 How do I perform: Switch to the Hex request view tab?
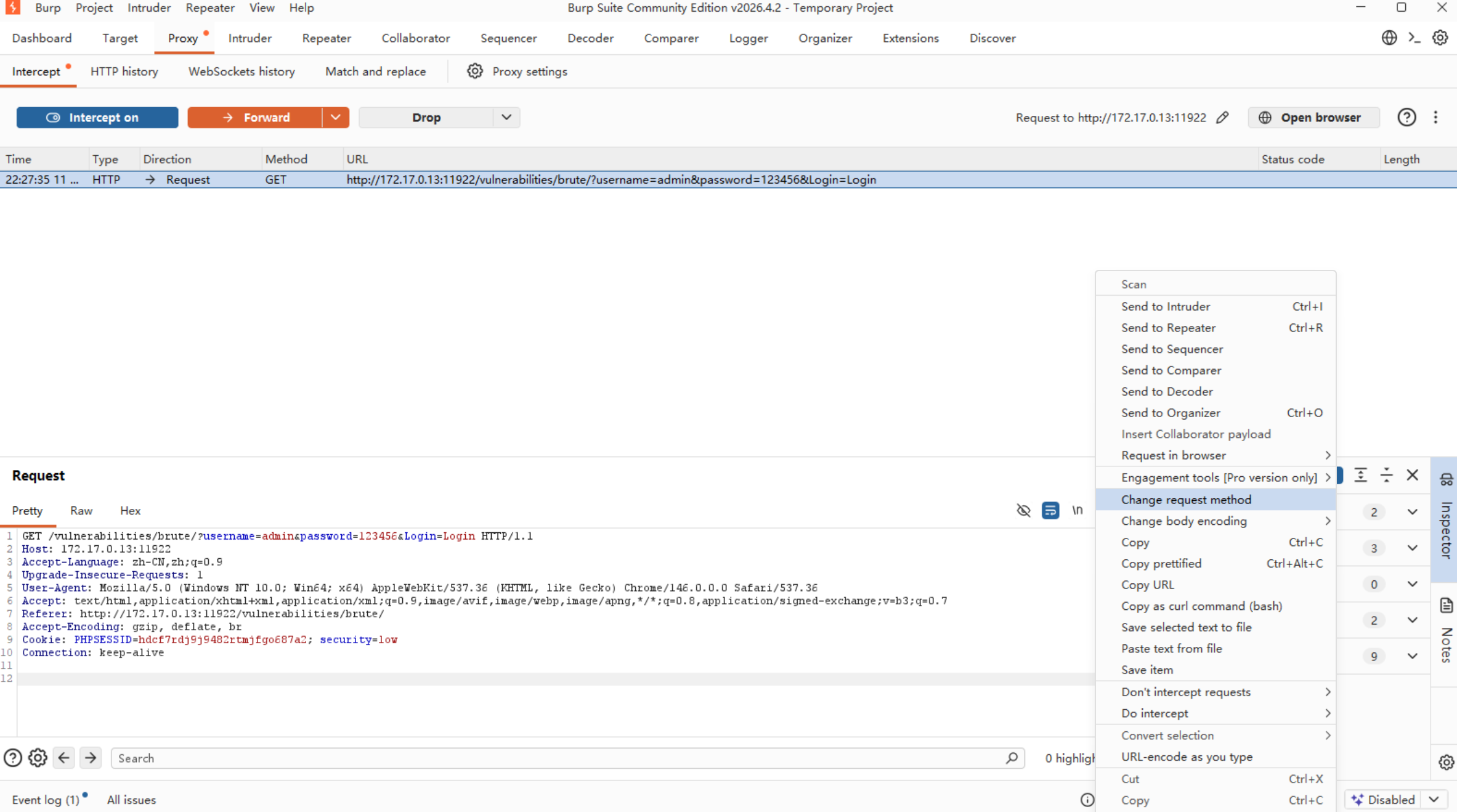[130, 511]
